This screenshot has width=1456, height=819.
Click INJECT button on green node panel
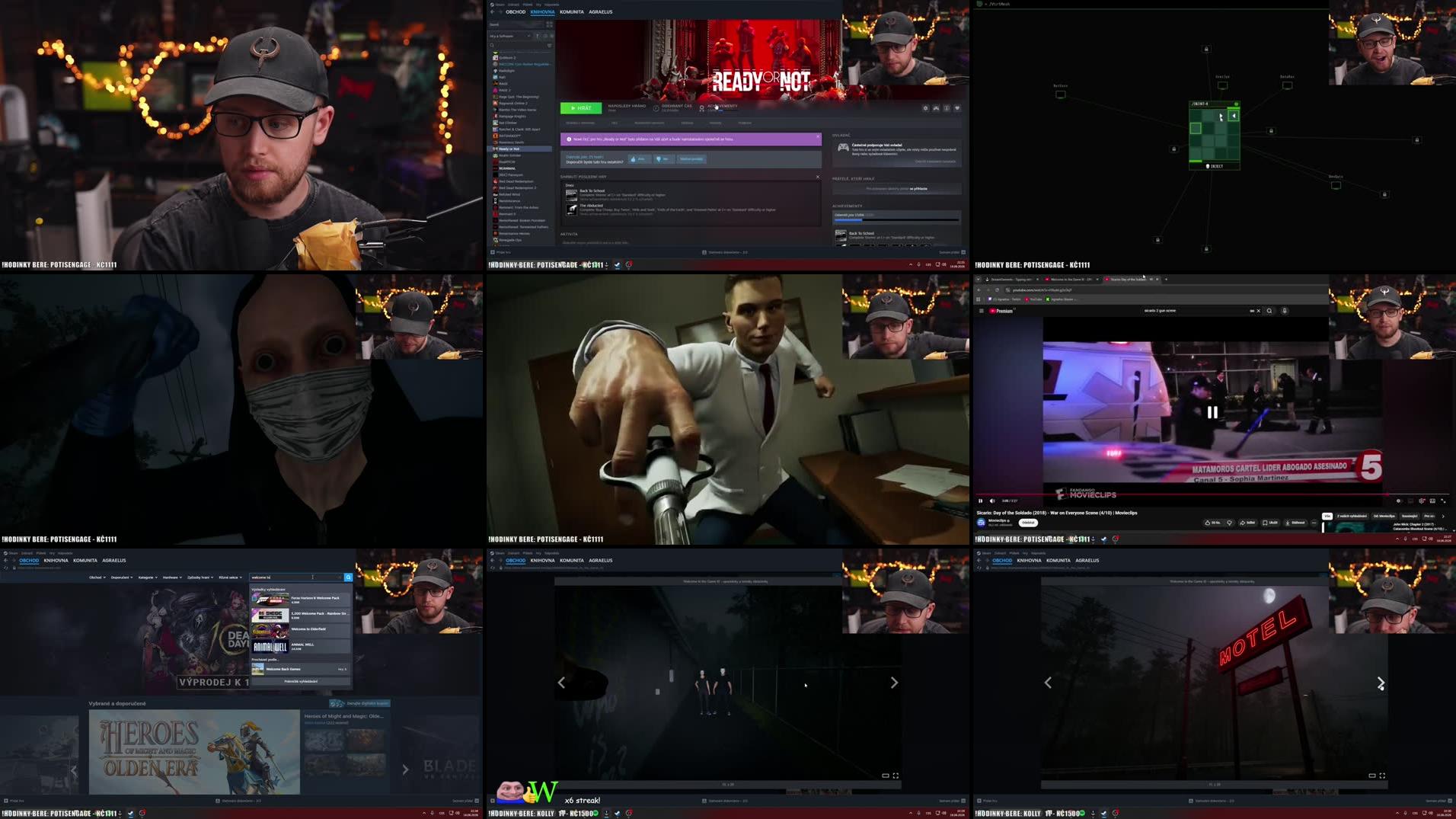pos(1215,165)
